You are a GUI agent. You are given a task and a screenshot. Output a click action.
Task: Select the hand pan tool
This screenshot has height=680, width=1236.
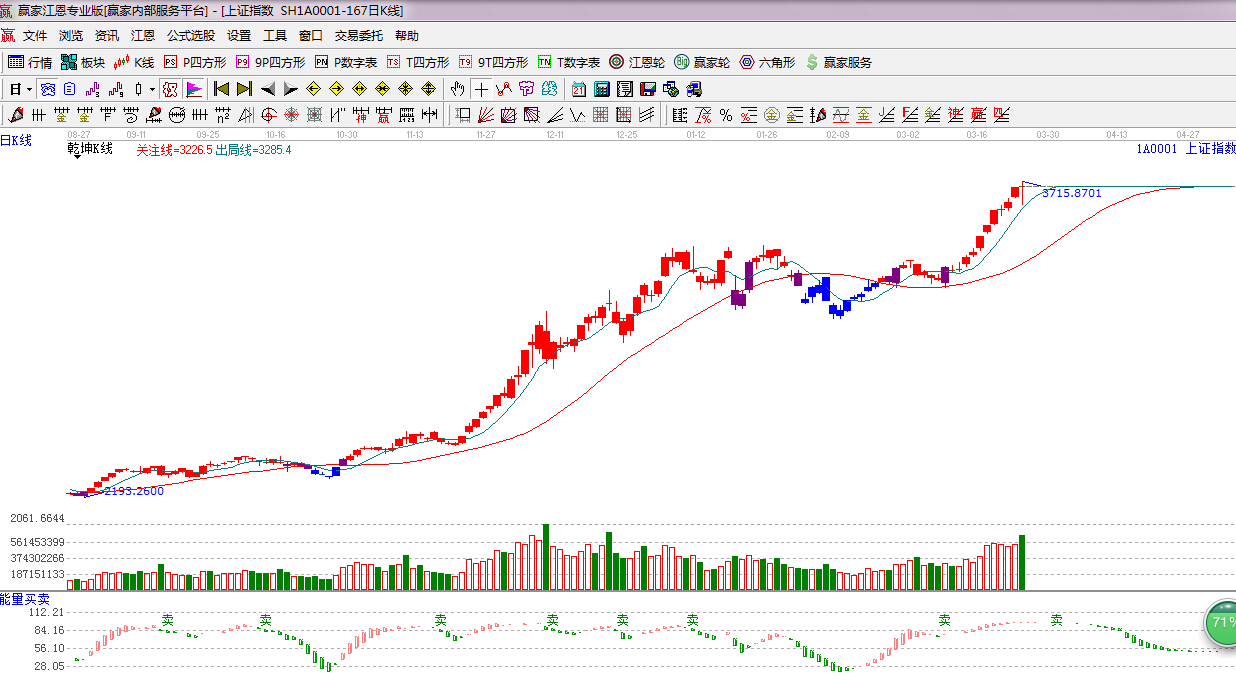[x=457, y=89]
